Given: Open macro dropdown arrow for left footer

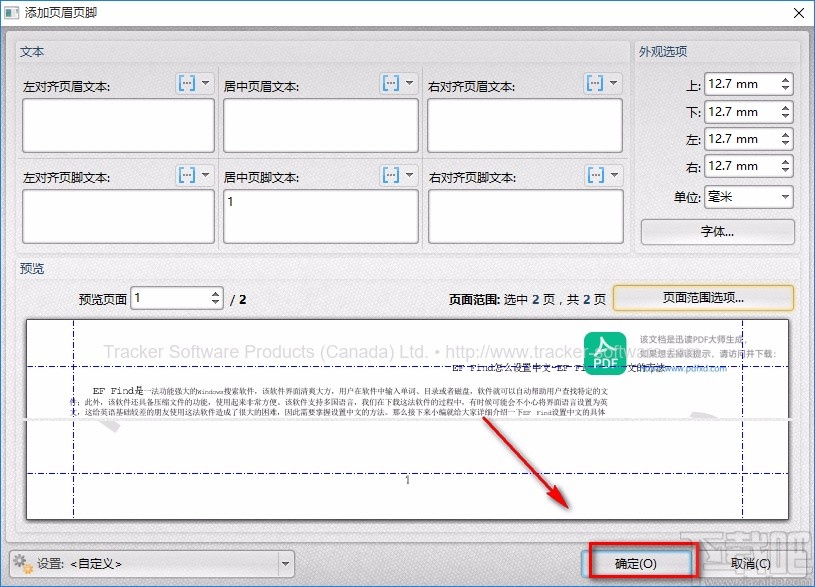Looking at the screenshot, I should click(x=206, y=175).
